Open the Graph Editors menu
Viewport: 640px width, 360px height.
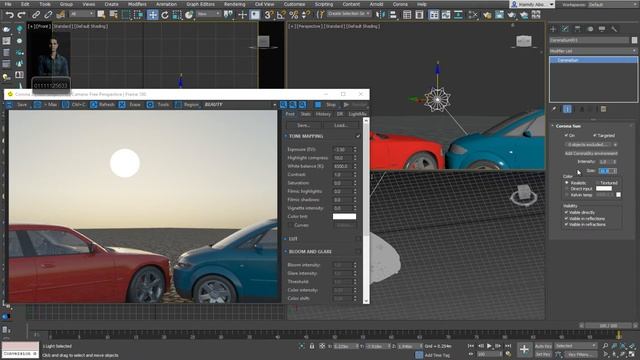[x=200, y=4]
